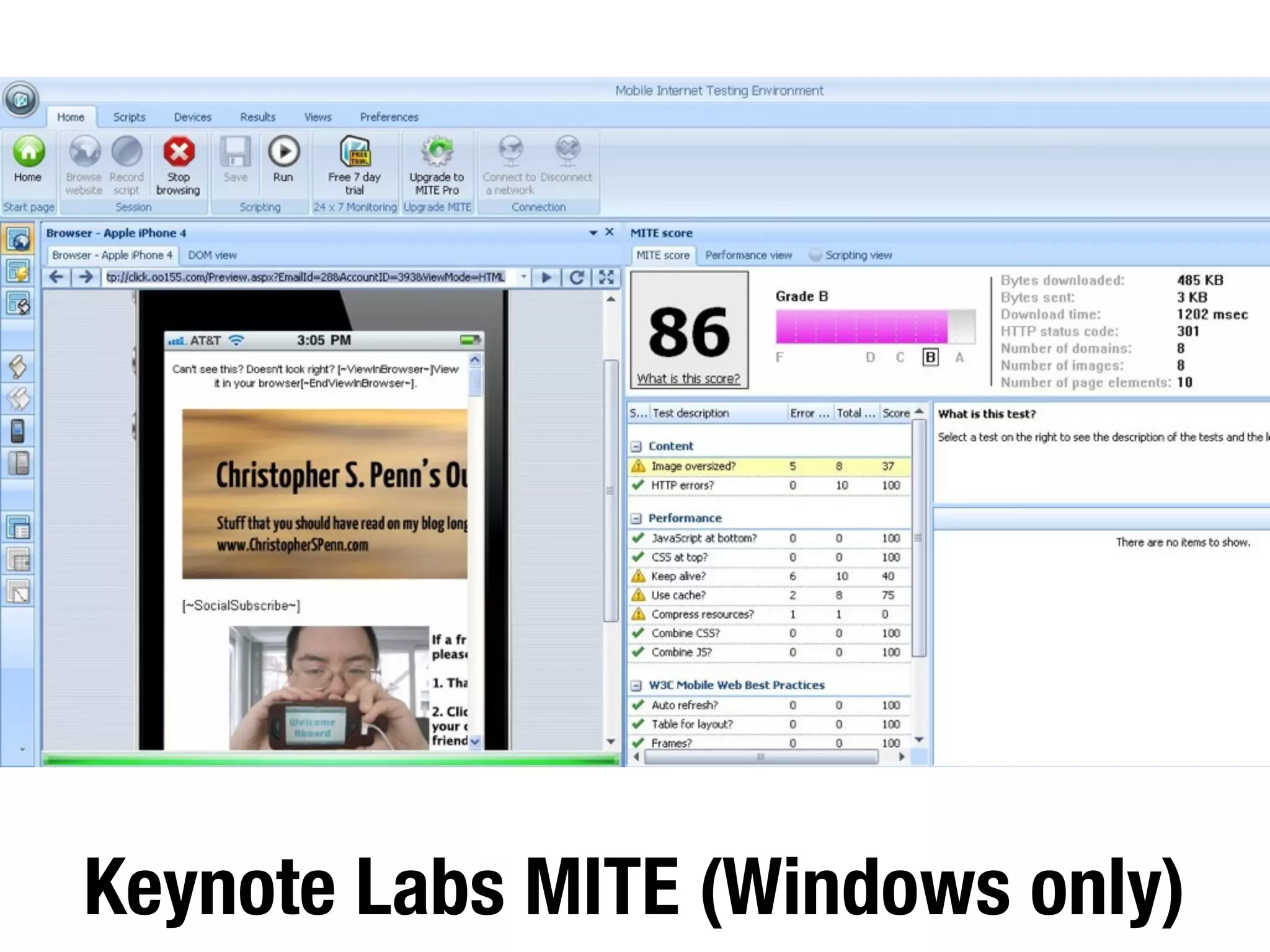The image size is (1270, 952).
Task: Sort by the Test description column header
Action: point(718,413)
